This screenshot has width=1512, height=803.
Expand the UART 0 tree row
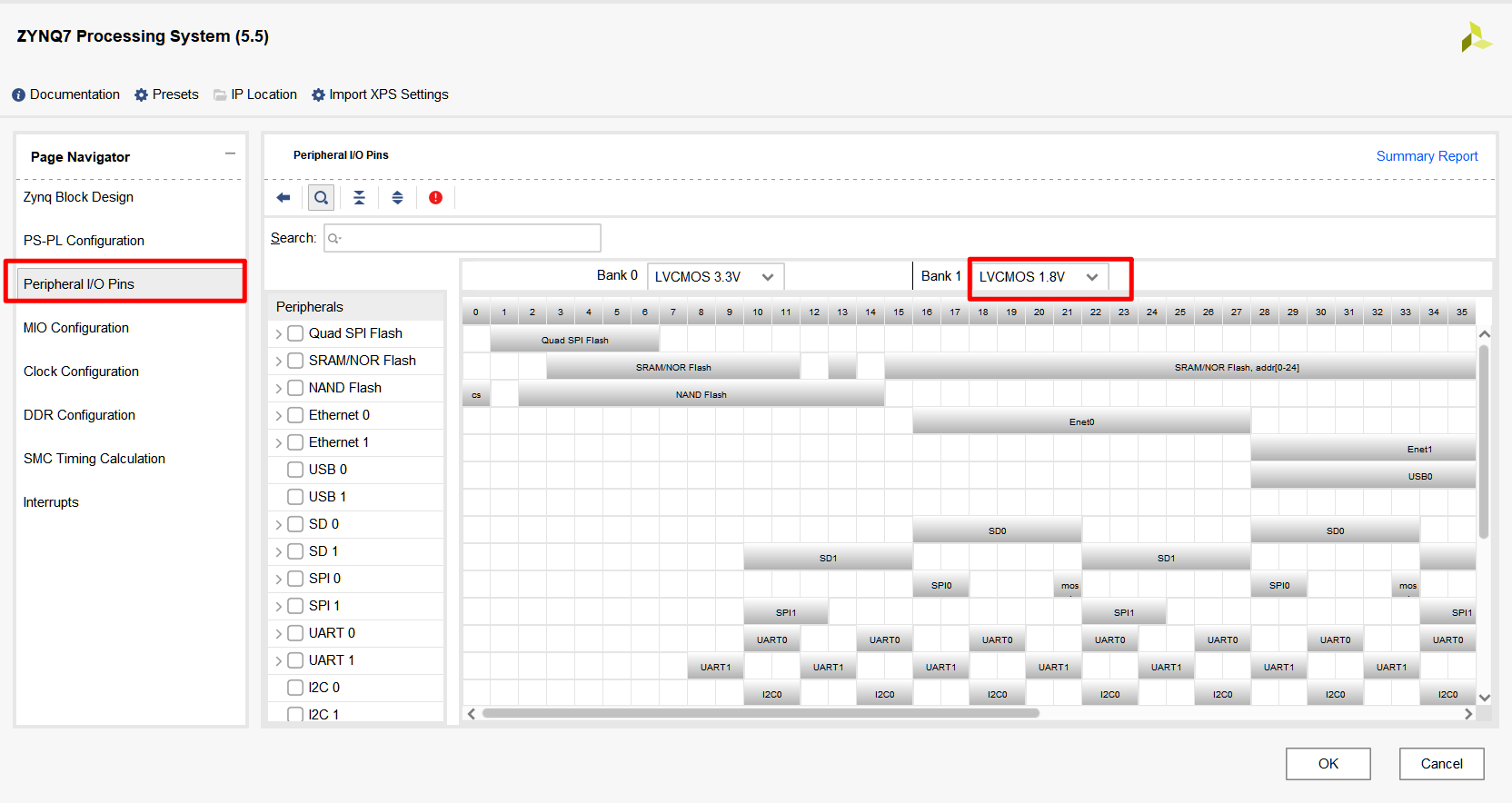pos(278,634)
